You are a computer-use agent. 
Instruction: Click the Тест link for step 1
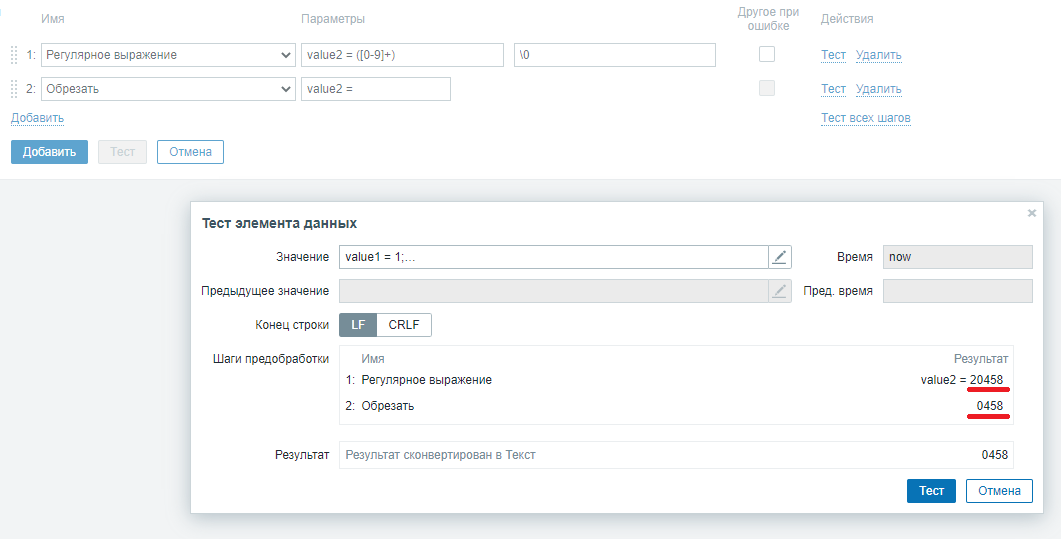pos(833,55)
